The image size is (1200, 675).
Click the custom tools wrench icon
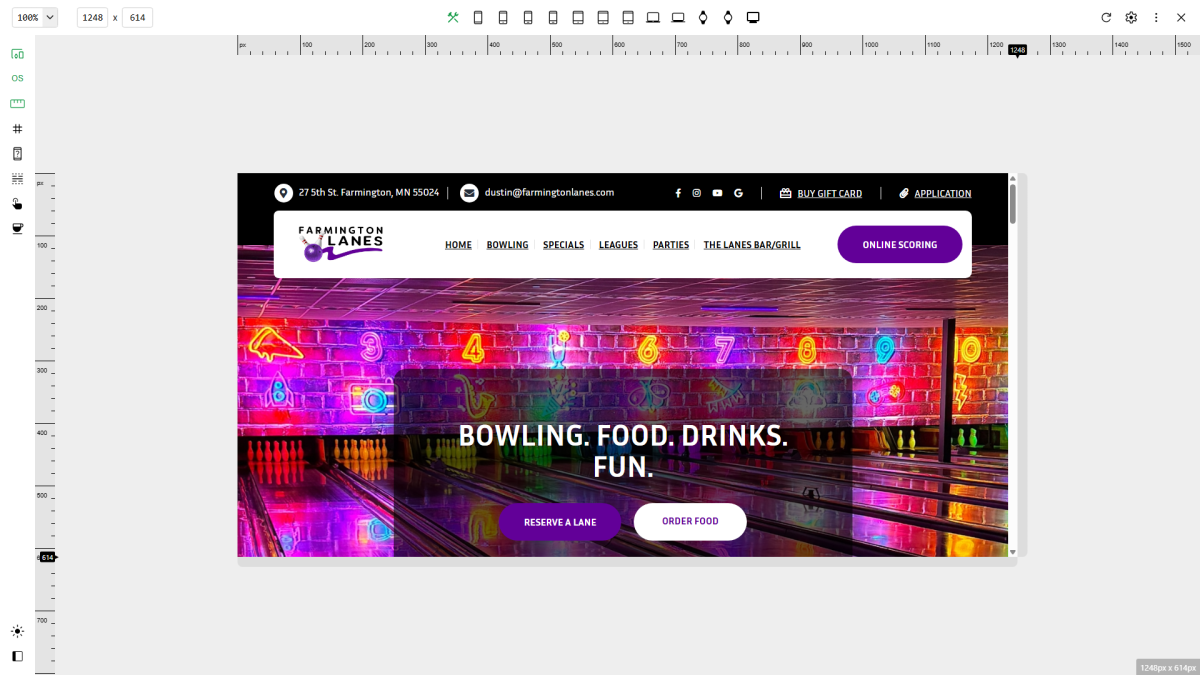click(453, 17)
